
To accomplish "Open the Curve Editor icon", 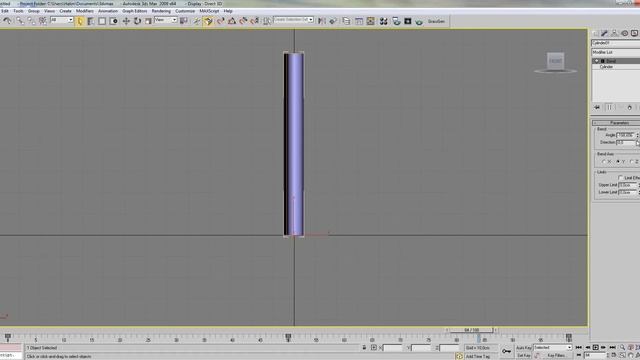I will click(359, 21).
